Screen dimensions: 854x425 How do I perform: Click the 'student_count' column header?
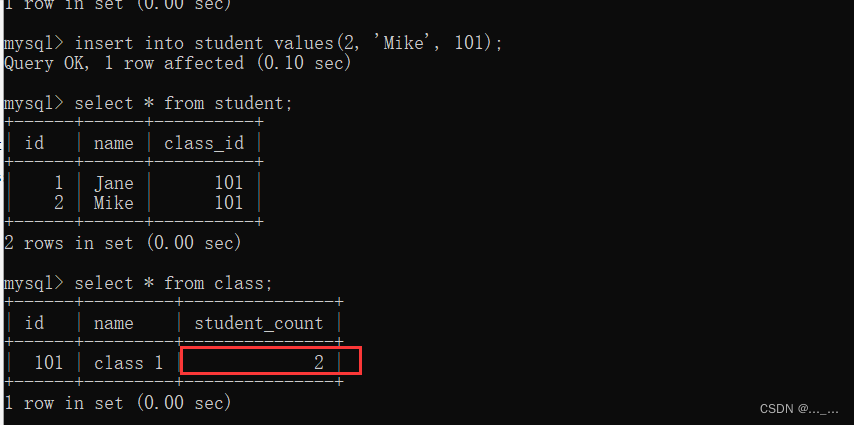[x=258, y=323]
